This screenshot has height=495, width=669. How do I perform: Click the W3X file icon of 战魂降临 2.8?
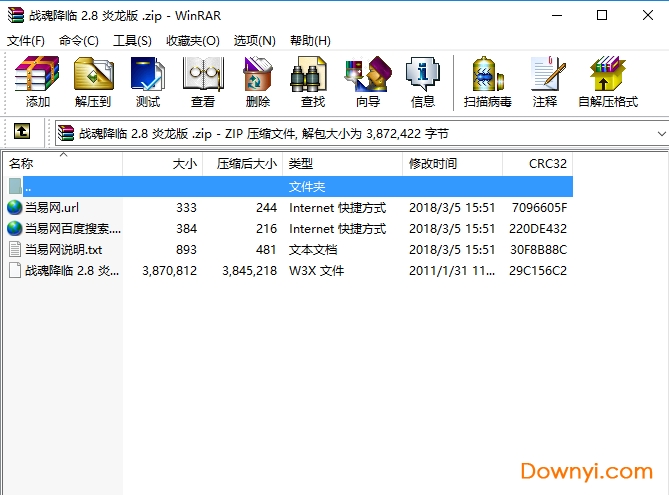pos(15,270)
